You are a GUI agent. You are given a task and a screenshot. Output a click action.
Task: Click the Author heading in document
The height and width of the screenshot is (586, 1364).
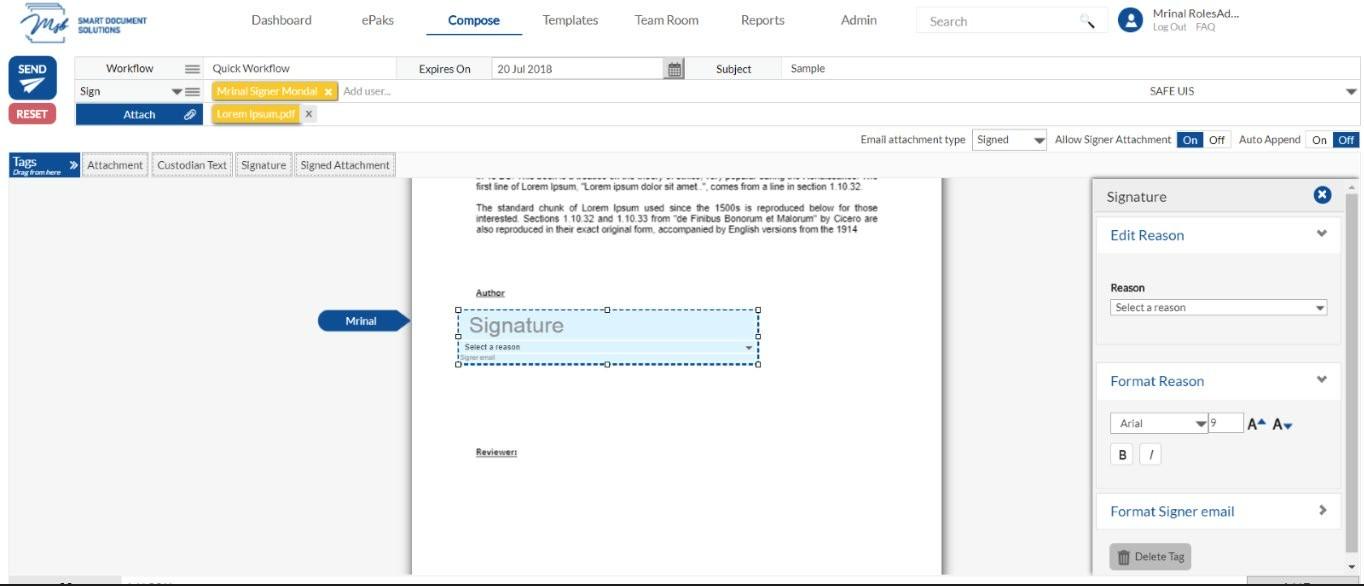[490, 293]
